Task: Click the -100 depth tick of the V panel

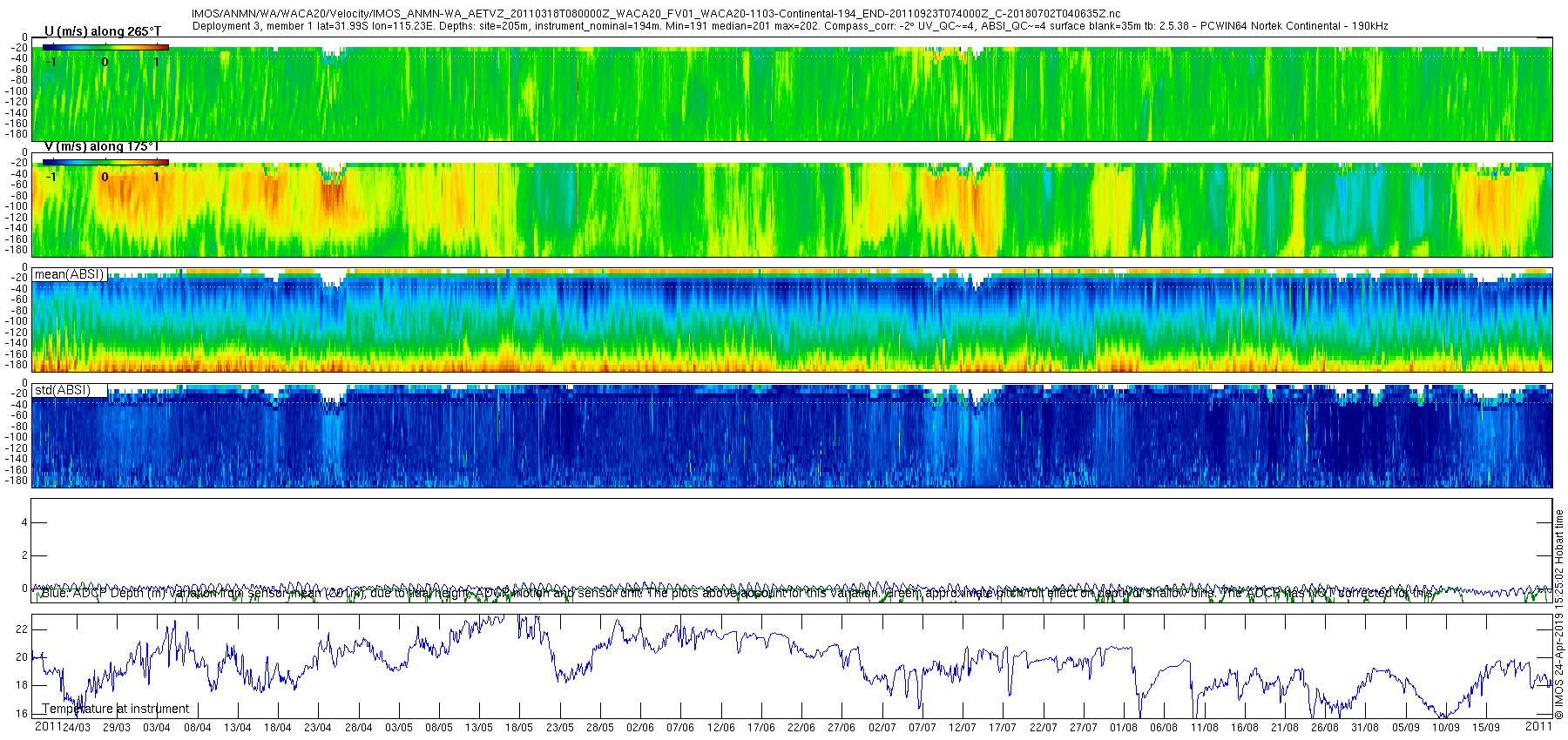Action: click(18, 206)
